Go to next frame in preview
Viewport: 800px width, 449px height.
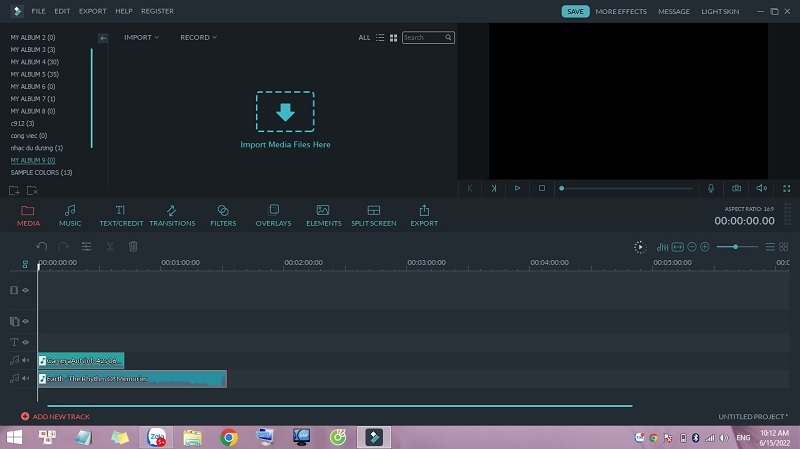pos(493,188)
